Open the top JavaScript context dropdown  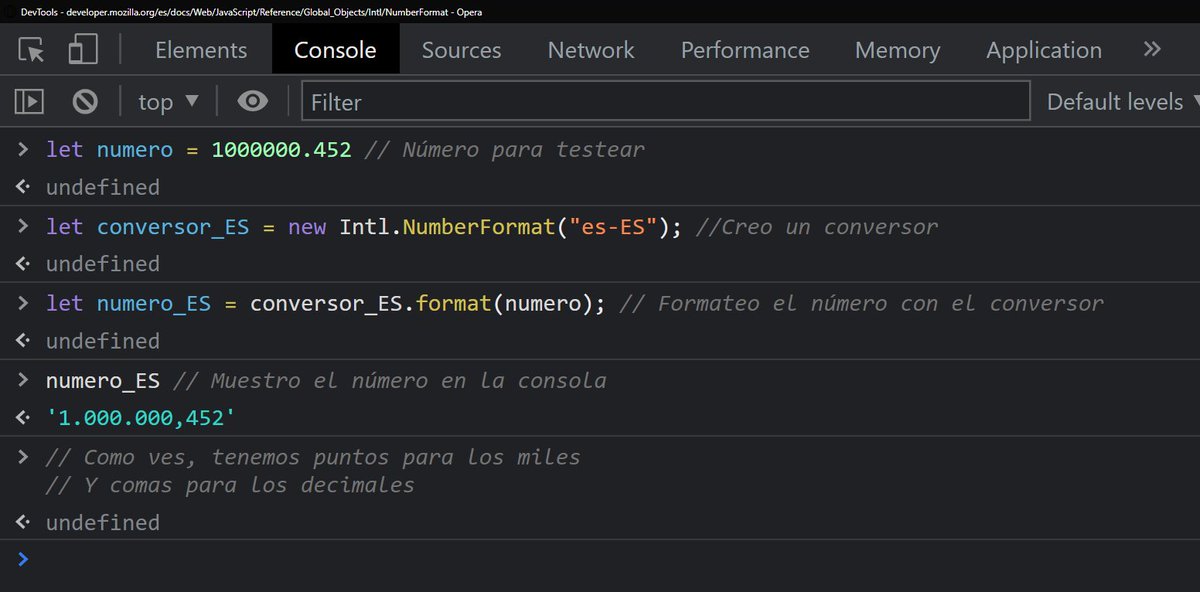[x=168, y=102]
